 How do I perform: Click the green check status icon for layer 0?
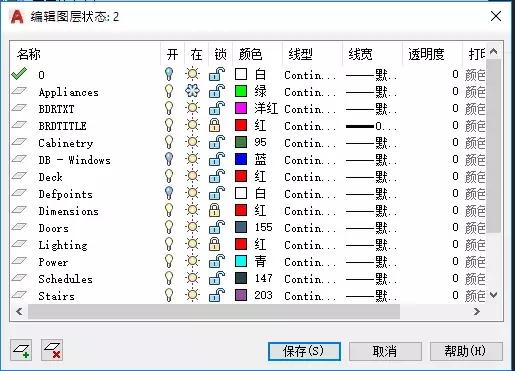(x=19, y=74)
